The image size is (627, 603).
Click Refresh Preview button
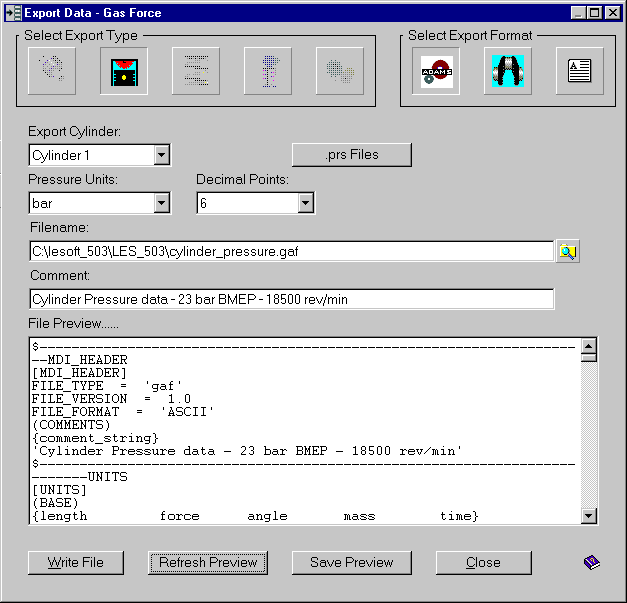[x=208, y=563]
